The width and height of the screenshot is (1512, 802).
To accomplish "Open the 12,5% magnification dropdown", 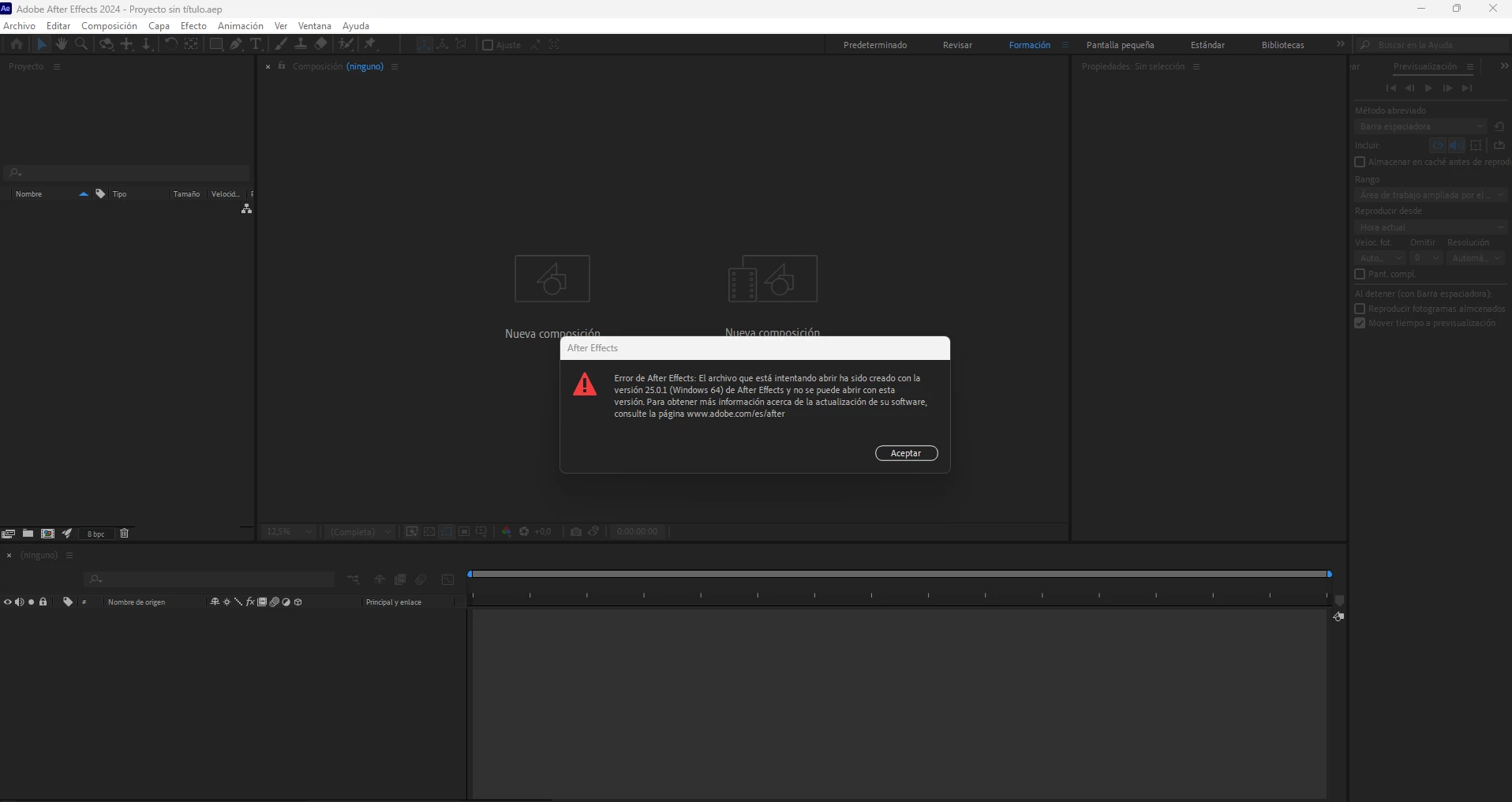I will (289, 532).
